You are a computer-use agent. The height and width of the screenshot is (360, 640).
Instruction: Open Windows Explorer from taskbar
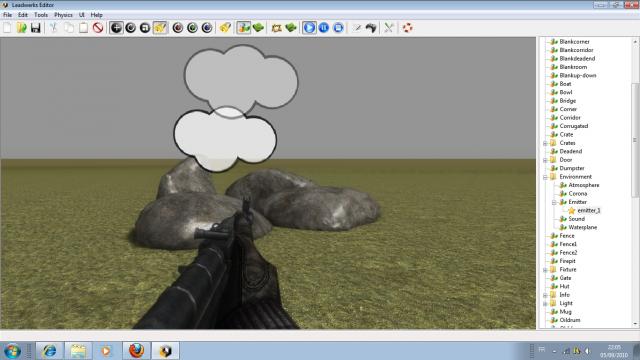(78, 351)
